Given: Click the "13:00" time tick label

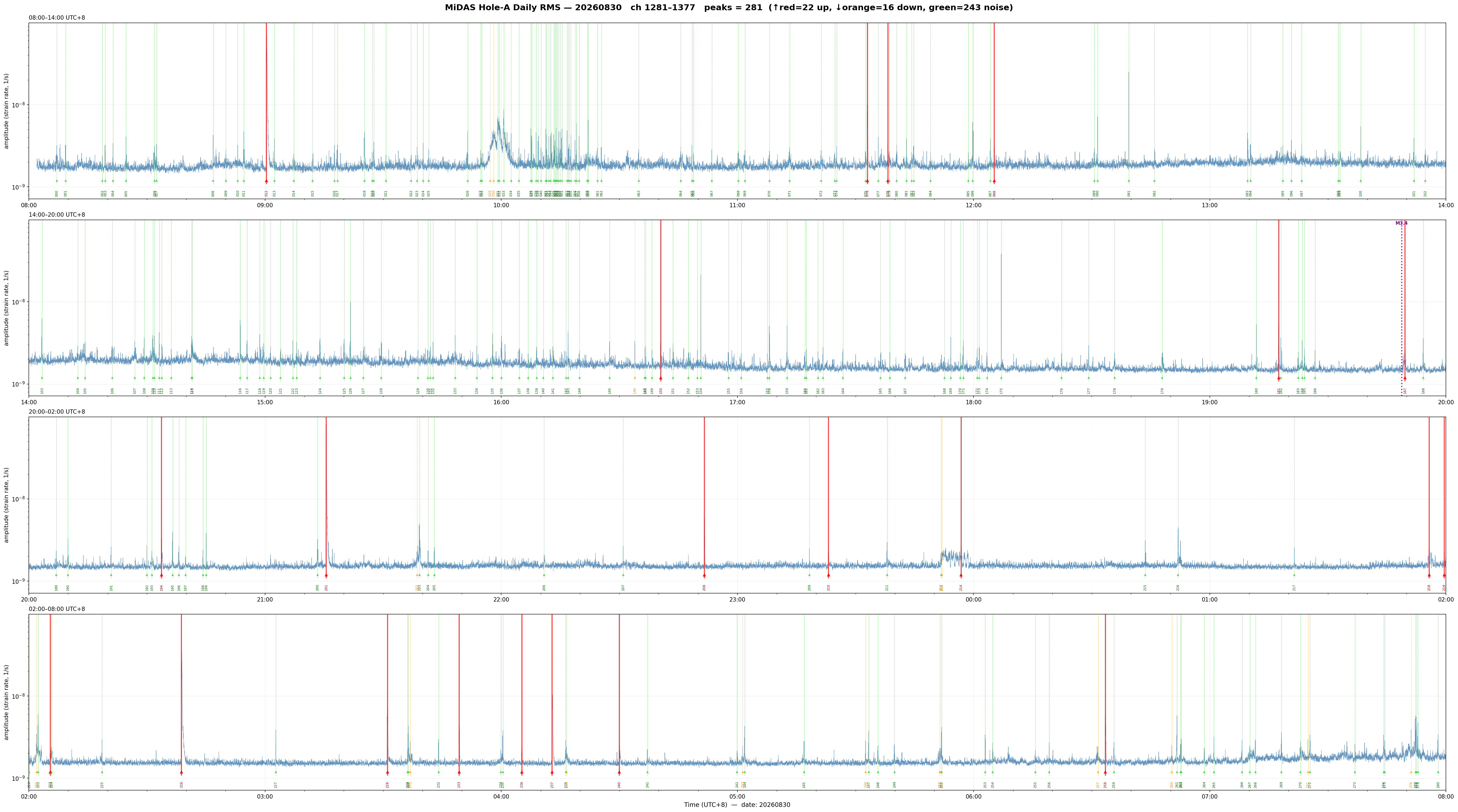Looking at the screenshot, I should pyautogui.click(x=1210, y=205).
